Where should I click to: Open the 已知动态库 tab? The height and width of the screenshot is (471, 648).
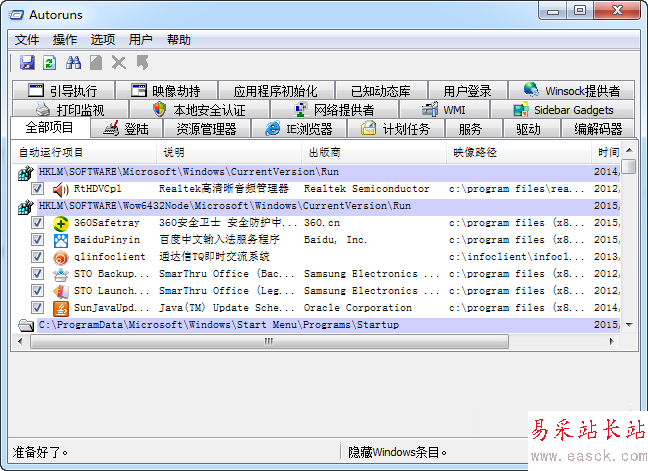click(x=381, y=90)
